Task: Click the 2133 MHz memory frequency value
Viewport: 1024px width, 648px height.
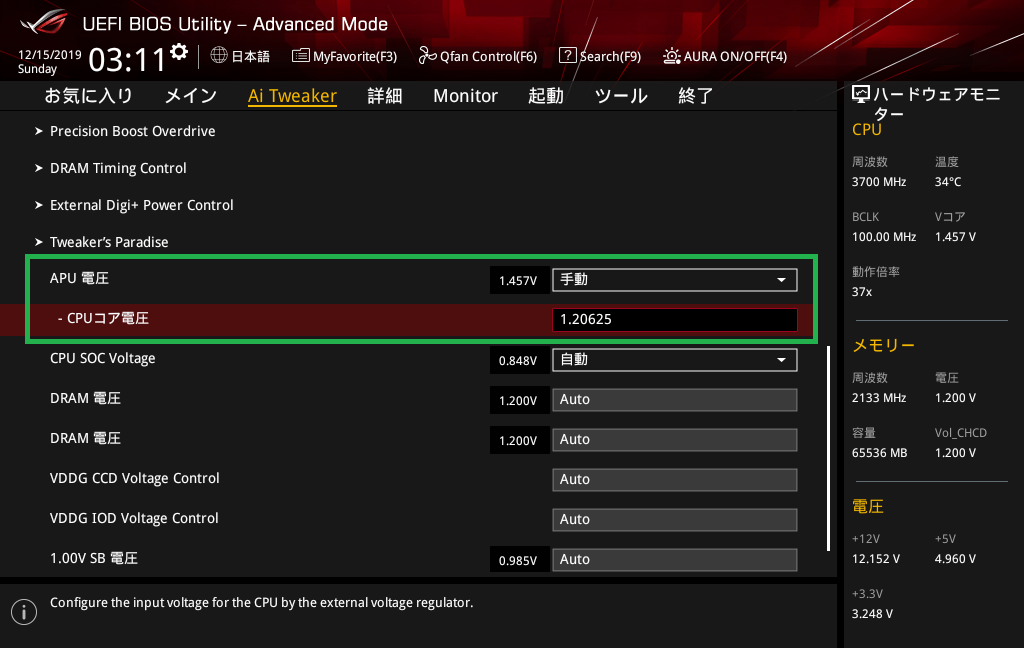Action: point(878,398)
